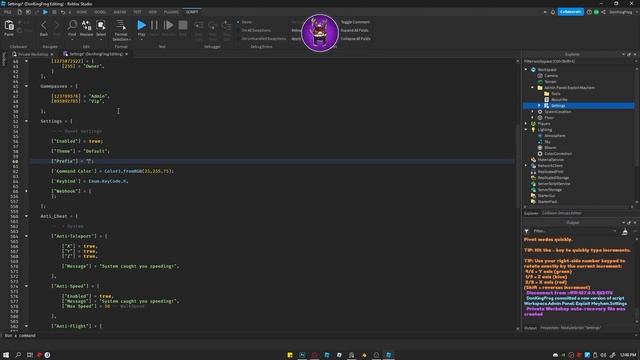The height and width of the screenshot is (360, 640).
Task: Select Camera in Explorer
Action: point(551,76)
